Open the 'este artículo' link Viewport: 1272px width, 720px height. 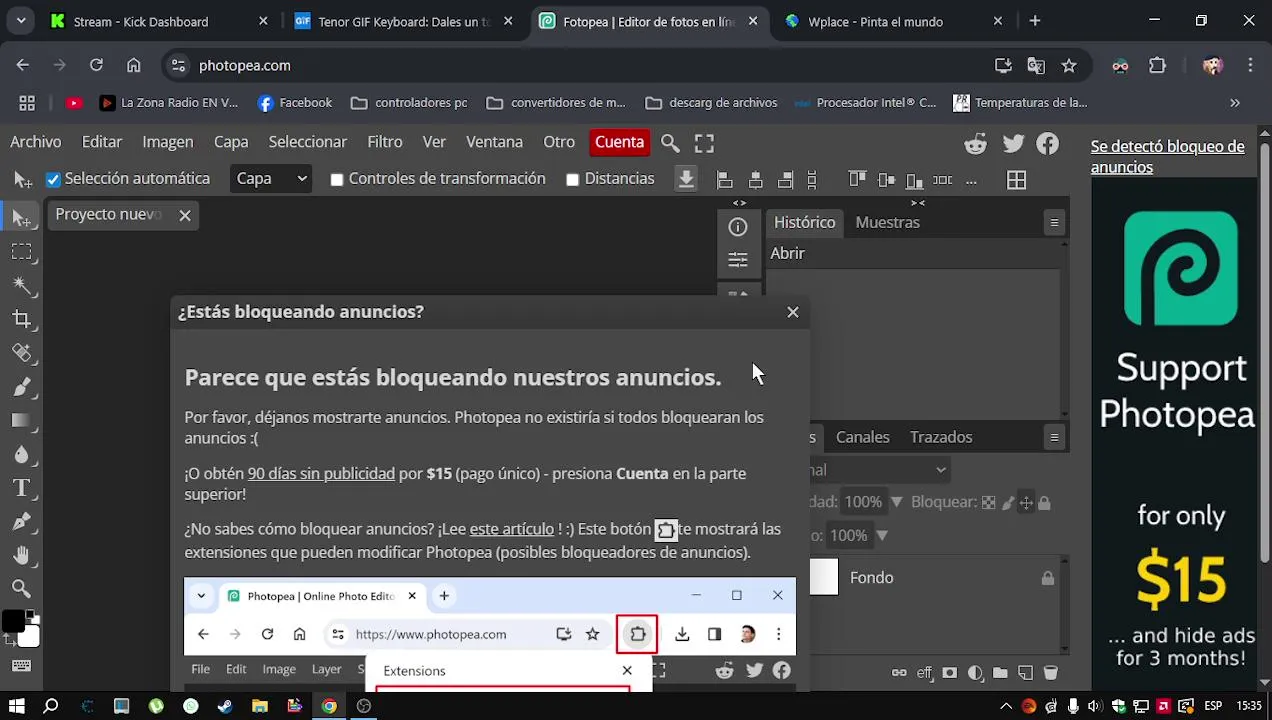coord(512,529)
